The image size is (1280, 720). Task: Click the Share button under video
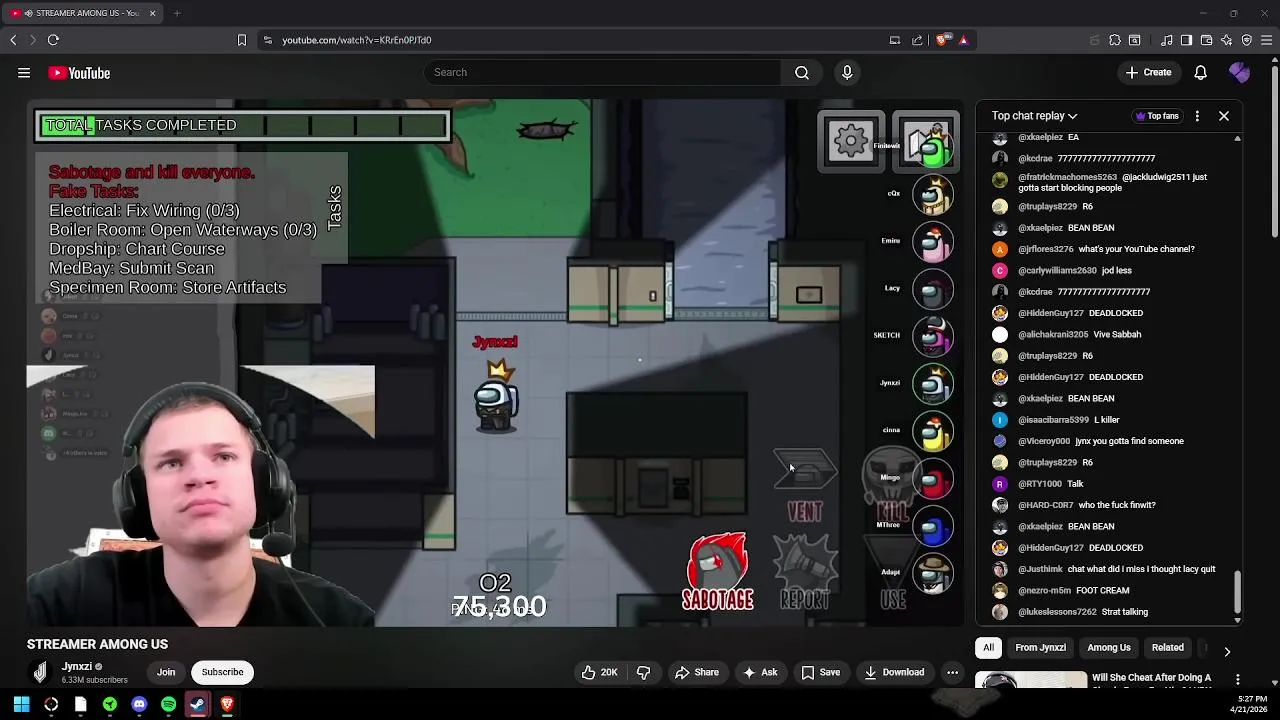(x=696, y=673)
